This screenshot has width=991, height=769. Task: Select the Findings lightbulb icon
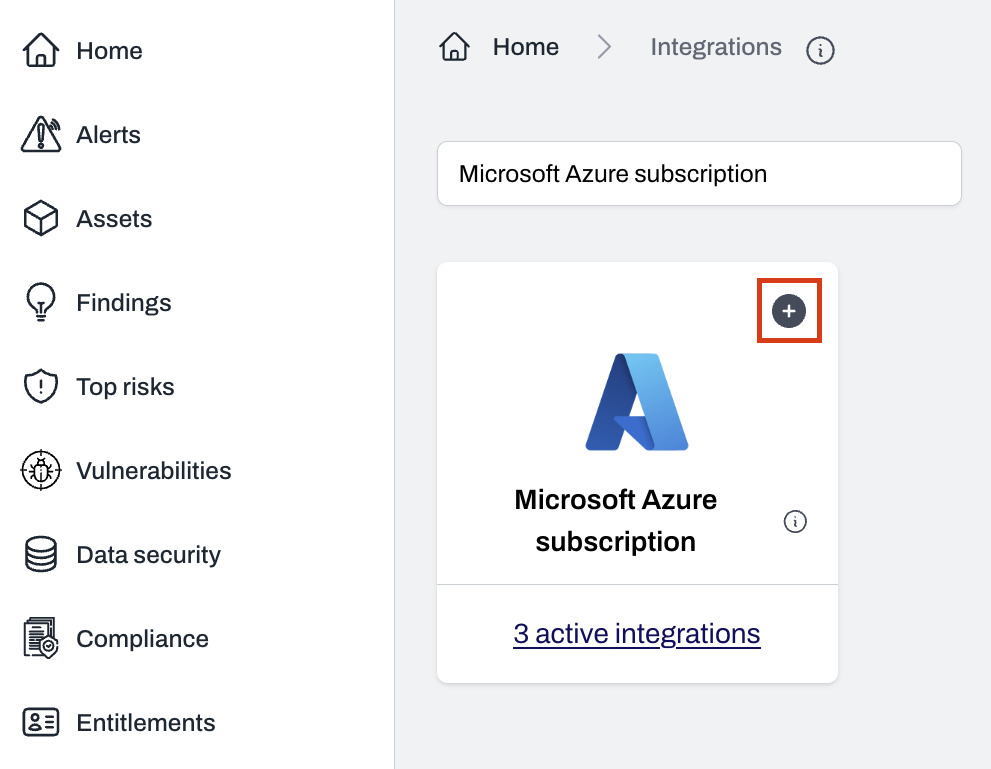(x=40, y=303)
